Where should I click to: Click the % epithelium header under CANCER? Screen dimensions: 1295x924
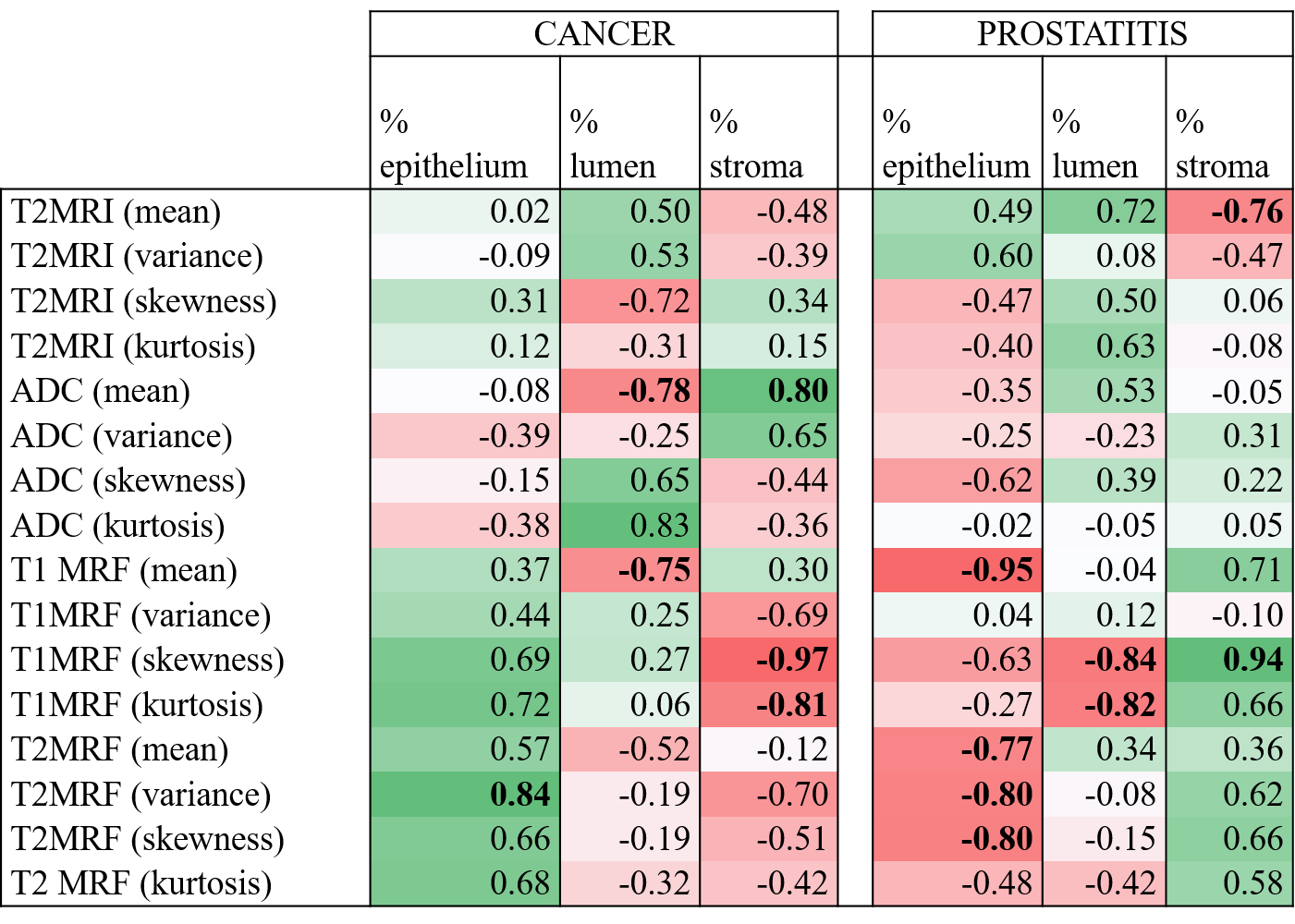[x=454, y=143]
